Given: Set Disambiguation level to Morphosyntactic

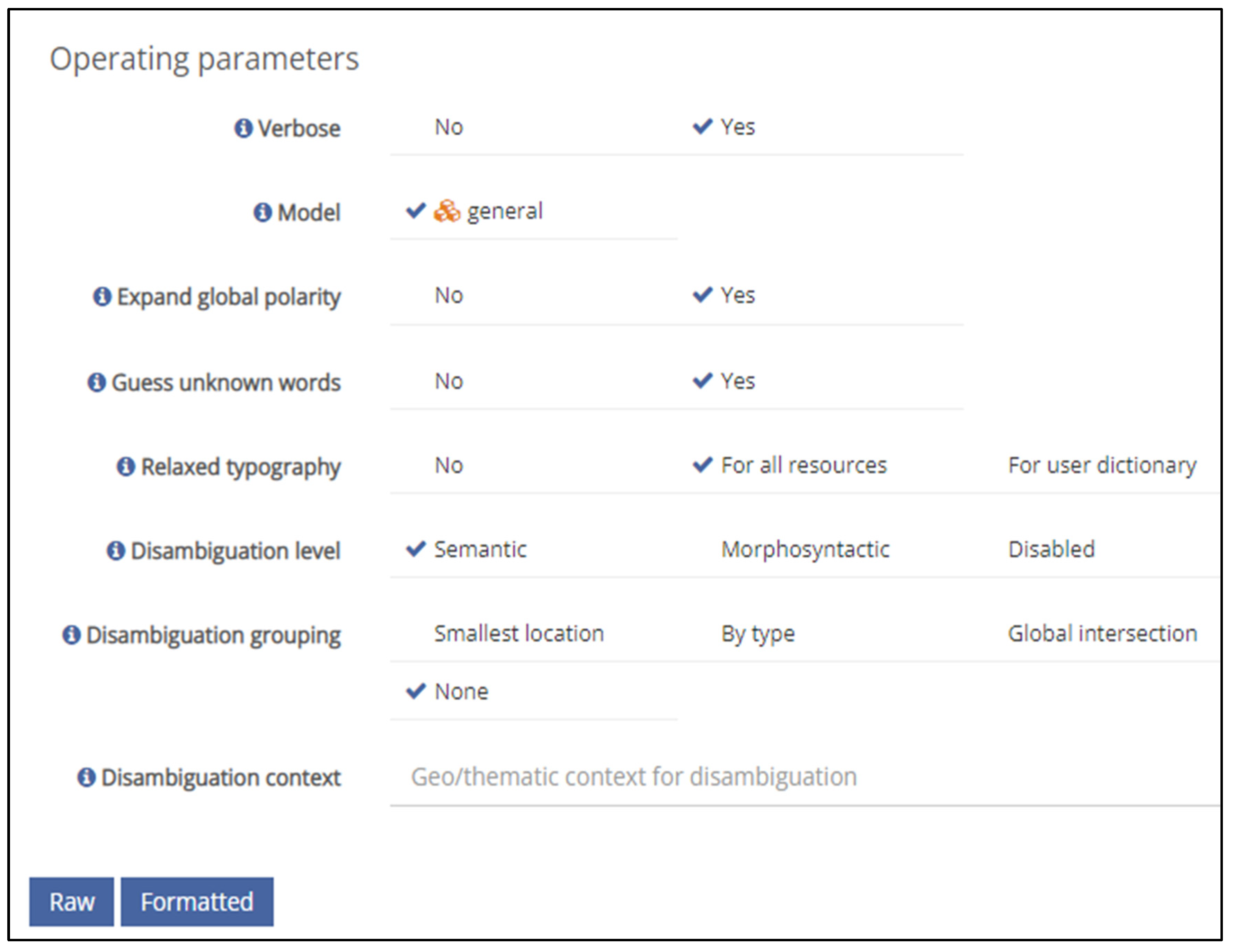Looking at the screenshot, I should coord(805,549).
